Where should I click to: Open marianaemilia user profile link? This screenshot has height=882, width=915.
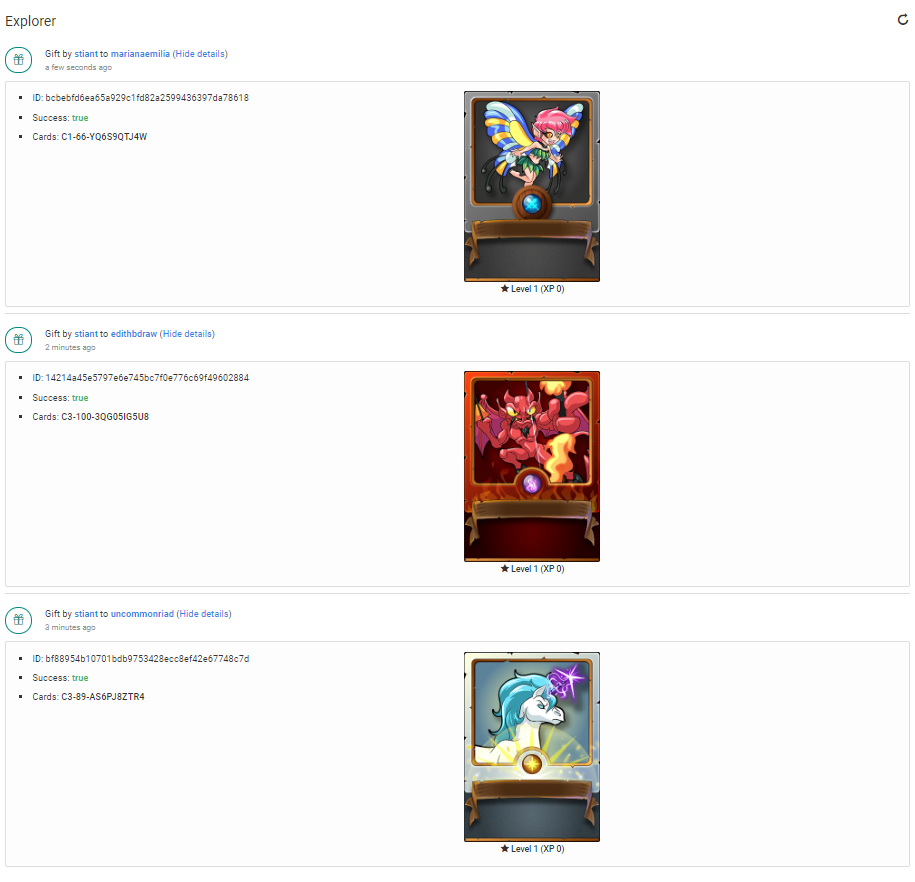(x=140, y=54)
